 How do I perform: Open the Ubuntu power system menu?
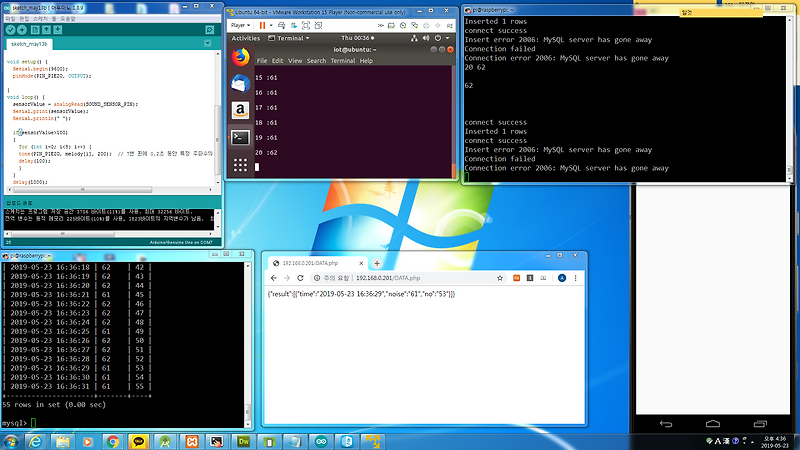click(x=441, y=38)
